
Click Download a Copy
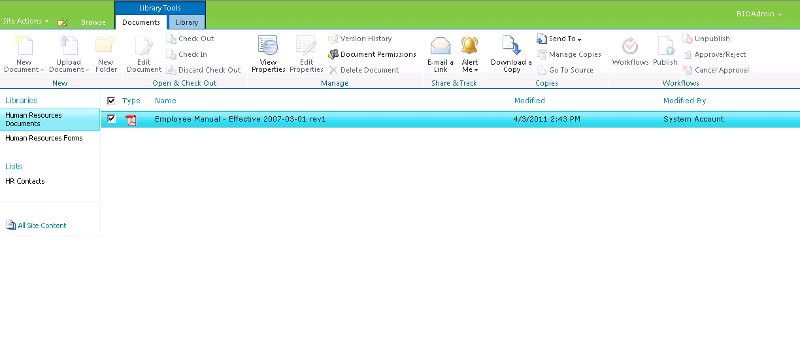click(511, 54)
